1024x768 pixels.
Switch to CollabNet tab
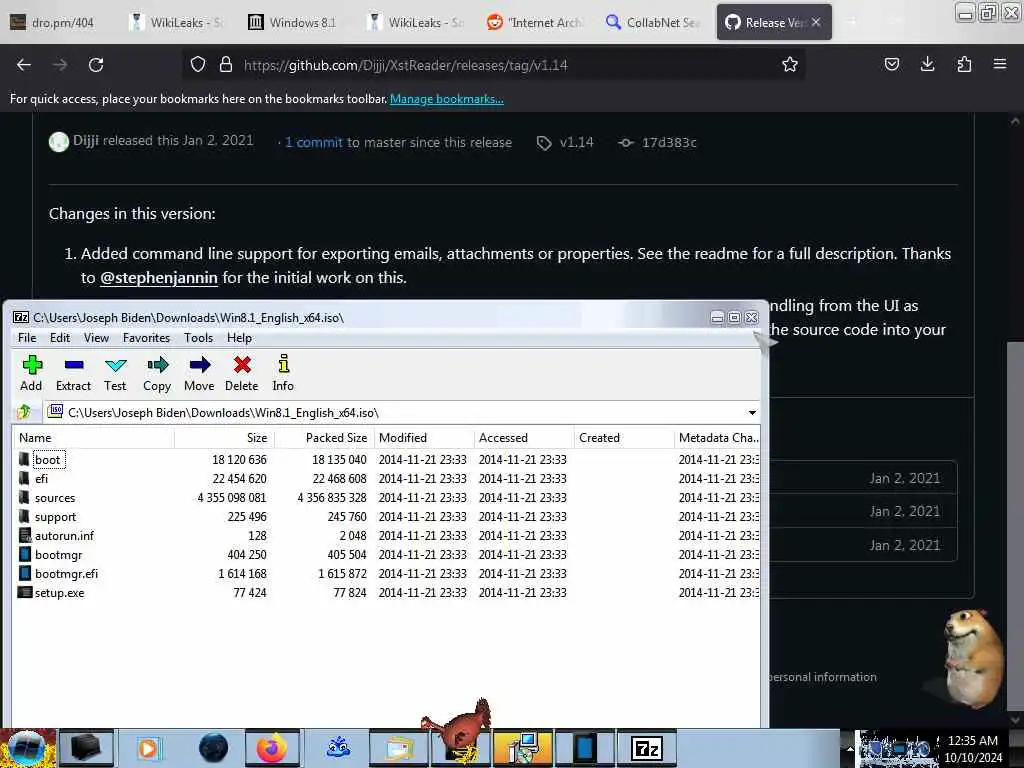pos(653,22)
